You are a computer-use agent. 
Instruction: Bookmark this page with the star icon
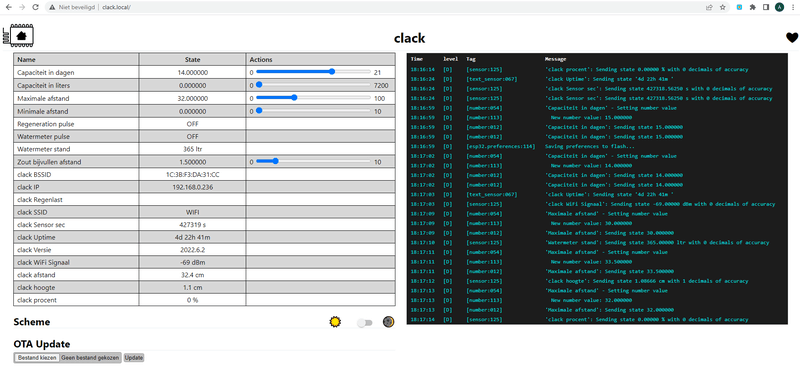click(722, 7)
